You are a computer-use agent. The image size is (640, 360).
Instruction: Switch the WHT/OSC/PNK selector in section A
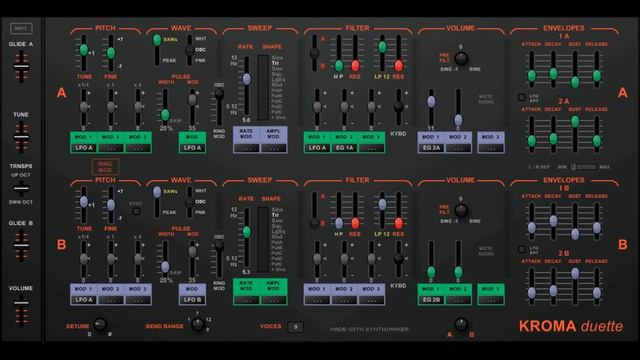(189, 50)
